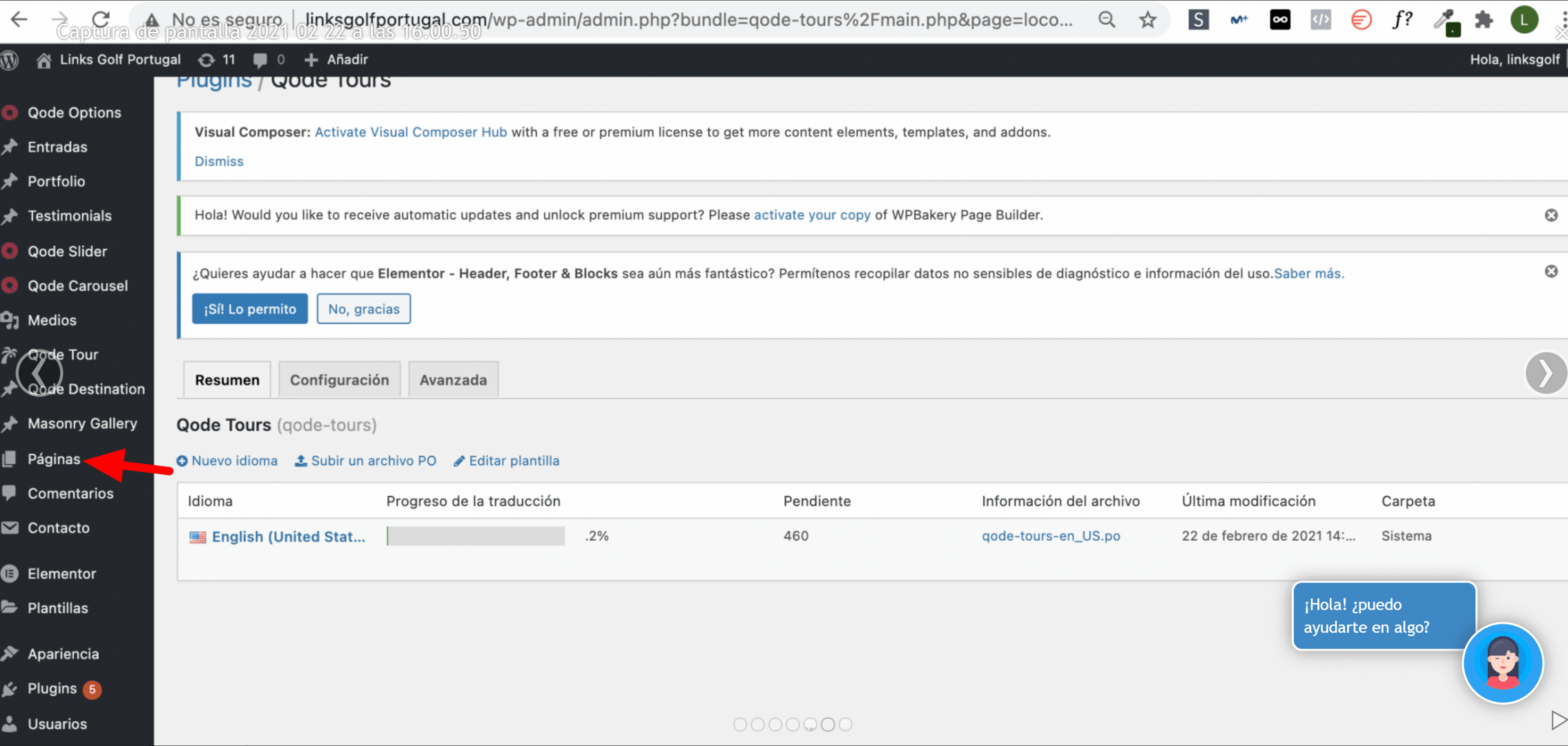
Task: Click the S extension icon
Action: point(1199,20)
